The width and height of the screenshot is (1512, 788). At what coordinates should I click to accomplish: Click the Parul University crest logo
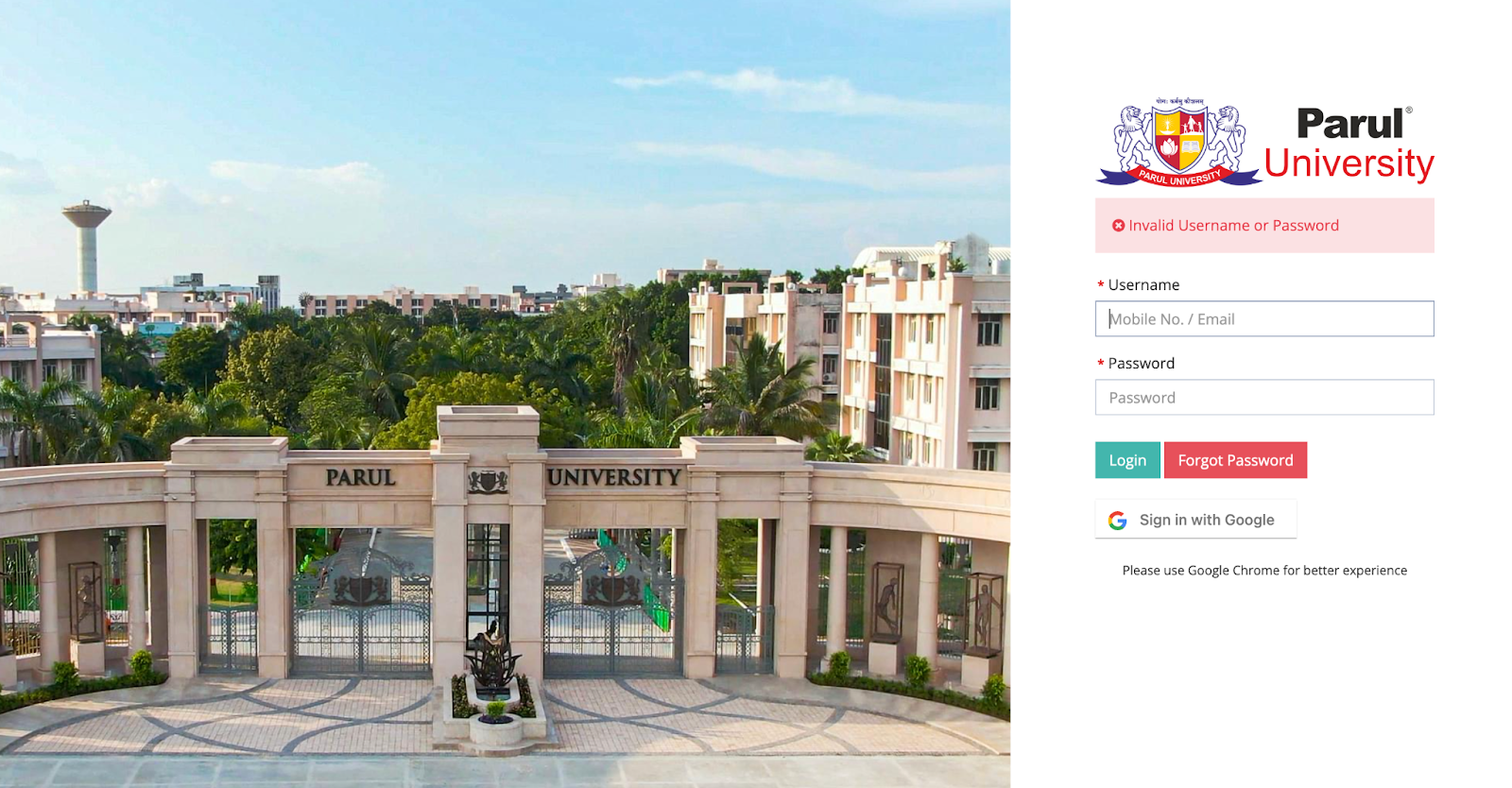tap(1178, 142)
